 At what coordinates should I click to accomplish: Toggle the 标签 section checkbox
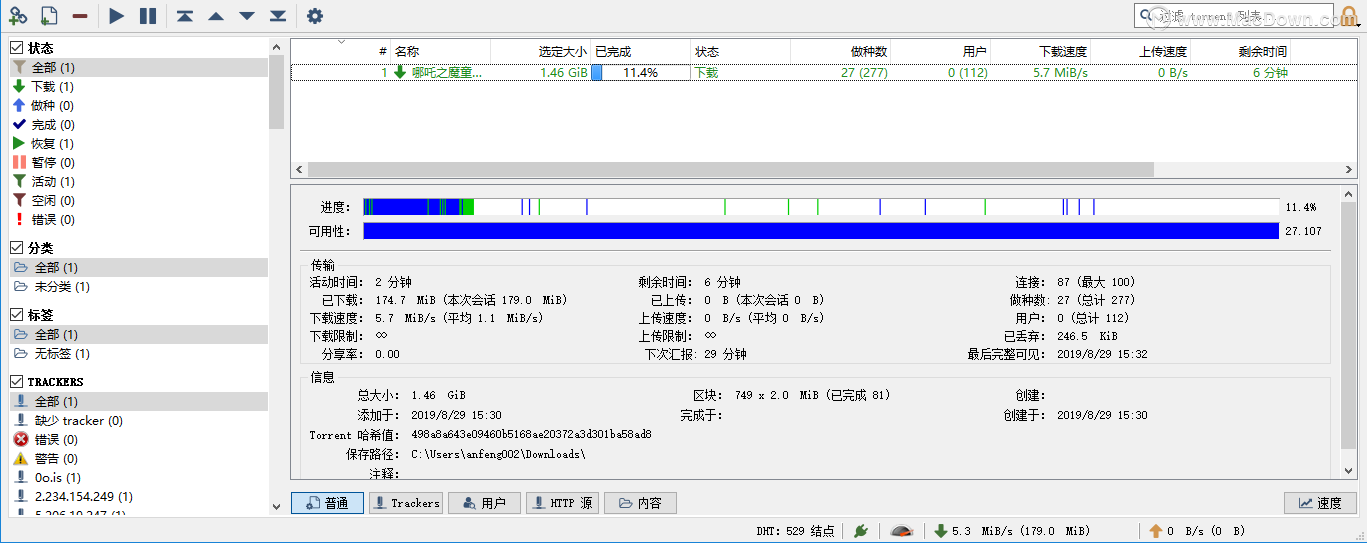(x=17, y=314)
